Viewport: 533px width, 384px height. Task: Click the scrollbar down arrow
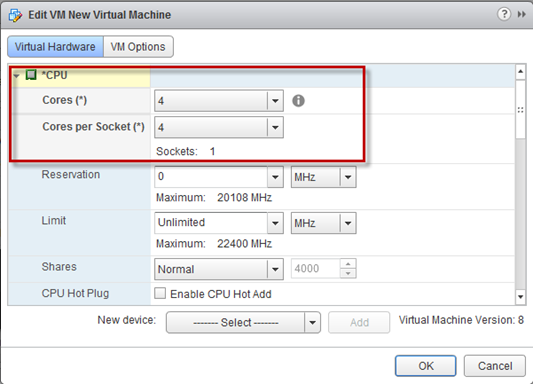pos(520,297)
